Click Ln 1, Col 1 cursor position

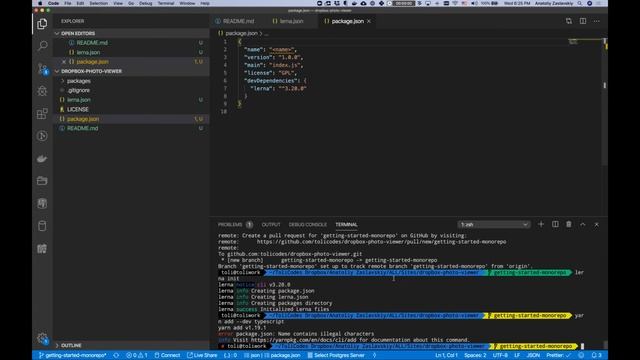[x=446, y=355]
